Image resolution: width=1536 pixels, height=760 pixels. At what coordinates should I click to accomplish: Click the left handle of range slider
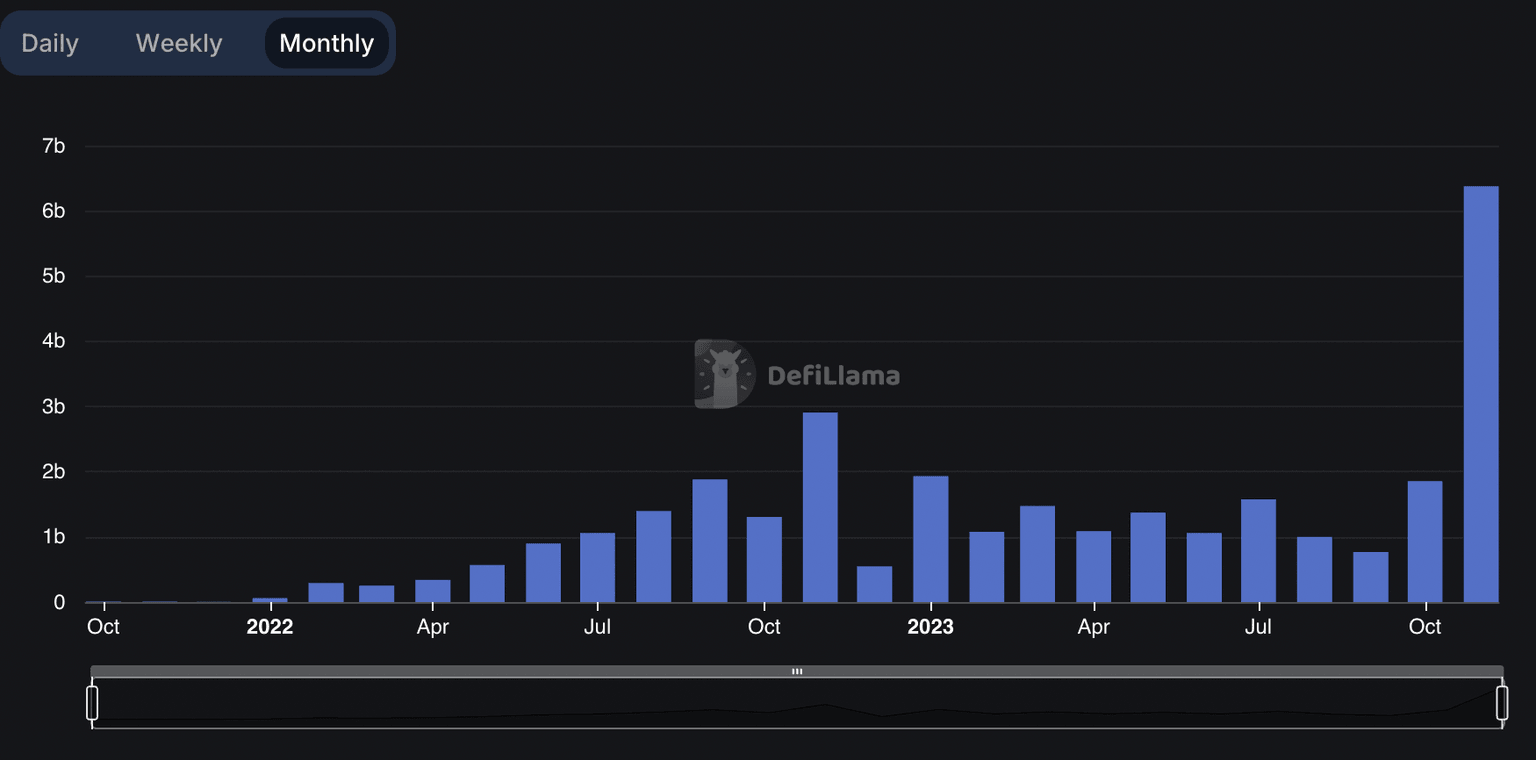tap(92, 703)
